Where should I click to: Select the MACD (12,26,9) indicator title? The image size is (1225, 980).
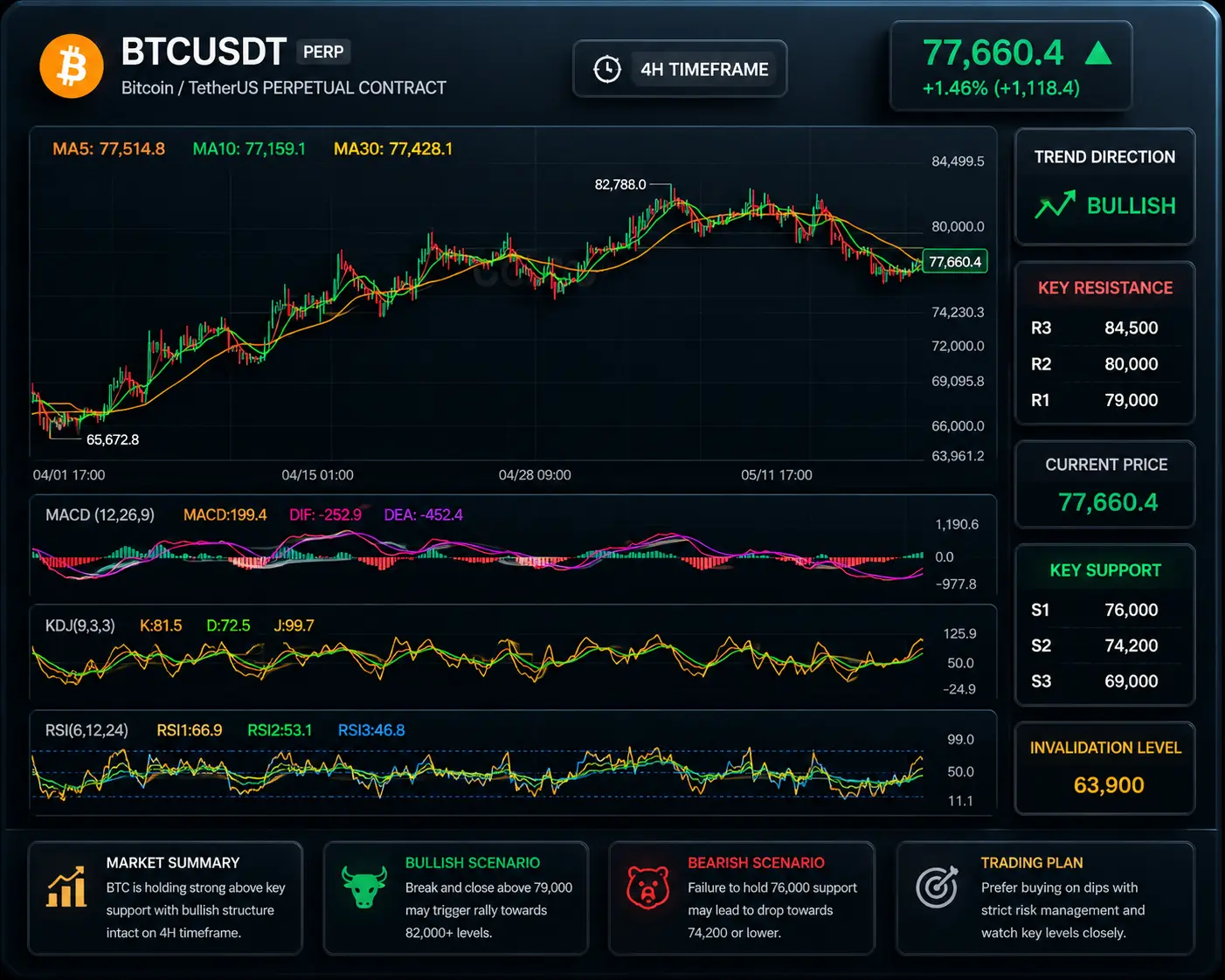(x=100, y=515)
